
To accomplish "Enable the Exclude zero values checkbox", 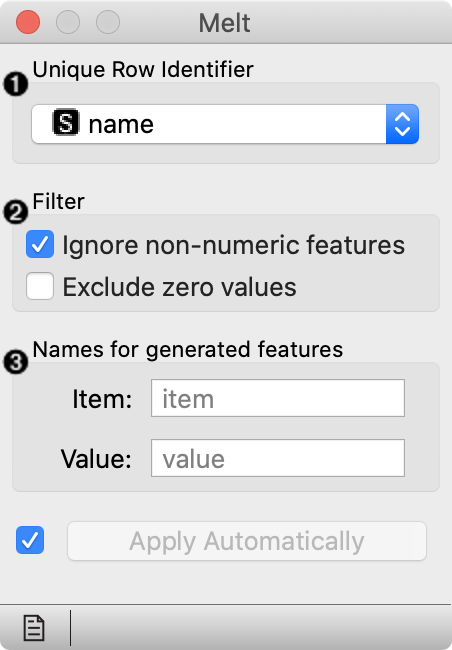I will point(40,286).
